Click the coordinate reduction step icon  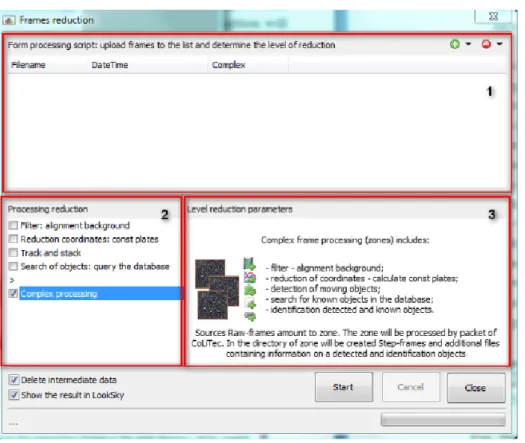point(250,277)
